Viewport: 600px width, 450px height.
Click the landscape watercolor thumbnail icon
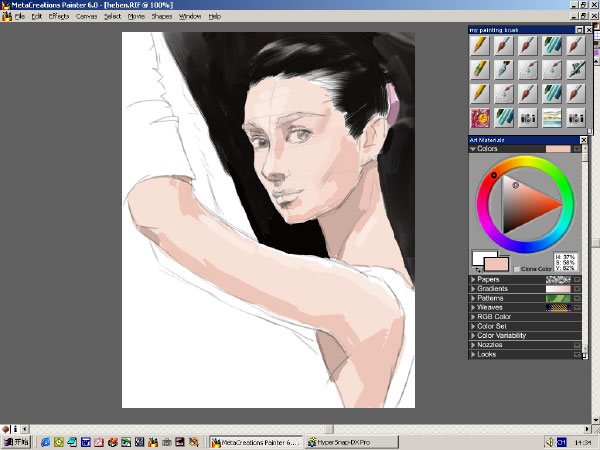coord(552,118)
